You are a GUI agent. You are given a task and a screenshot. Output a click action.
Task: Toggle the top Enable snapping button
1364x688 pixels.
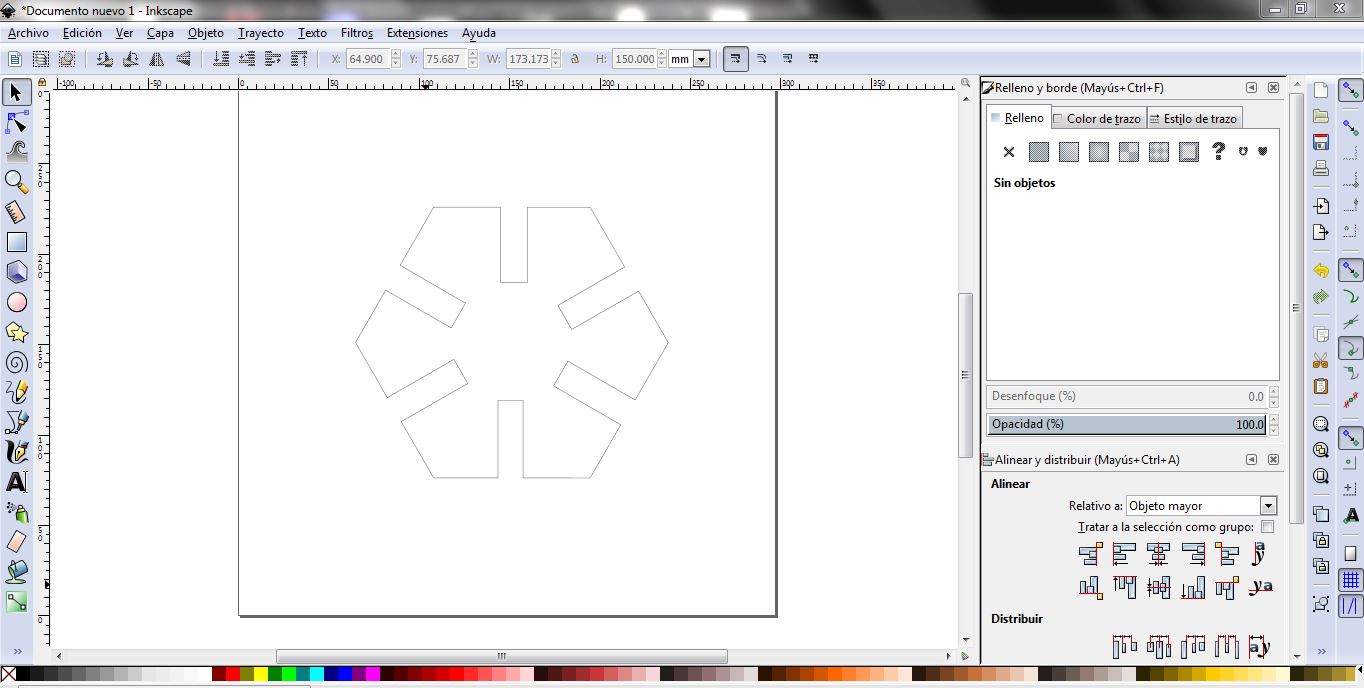pyautogui.click(x=1351, y=90)
